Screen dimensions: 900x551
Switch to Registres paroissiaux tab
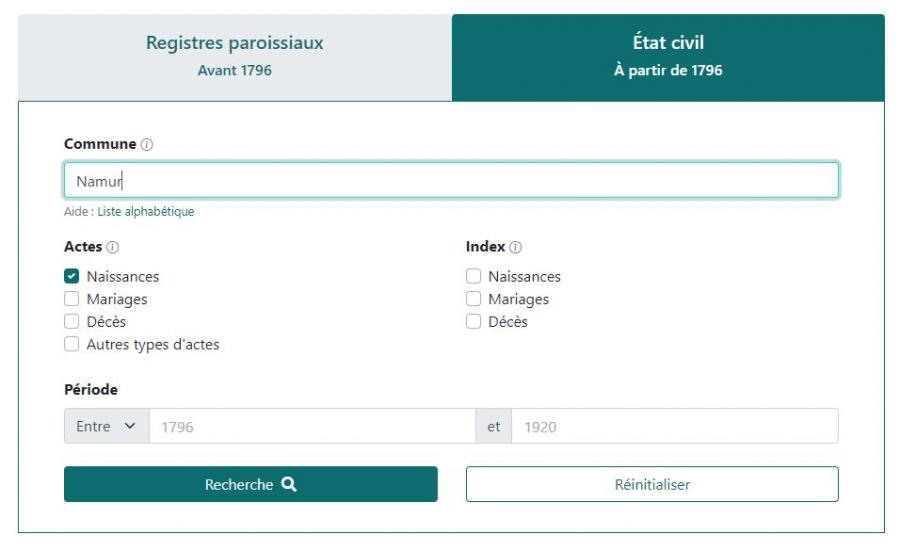click(235, 57)
